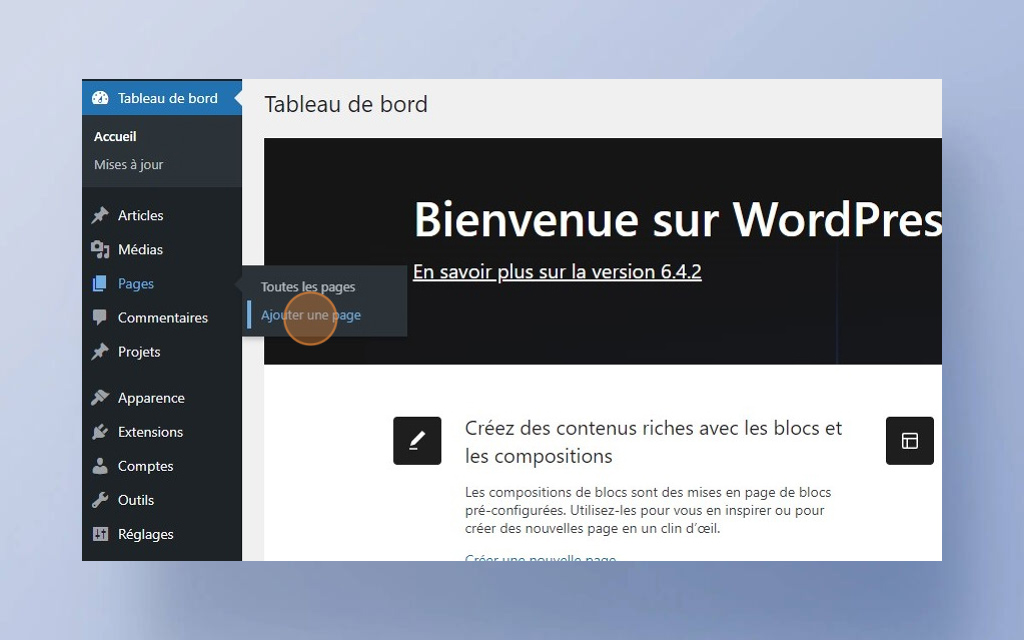Click the layout grid icon at right
Screen dimensions: 1024x640
click(x=910, y=441)
